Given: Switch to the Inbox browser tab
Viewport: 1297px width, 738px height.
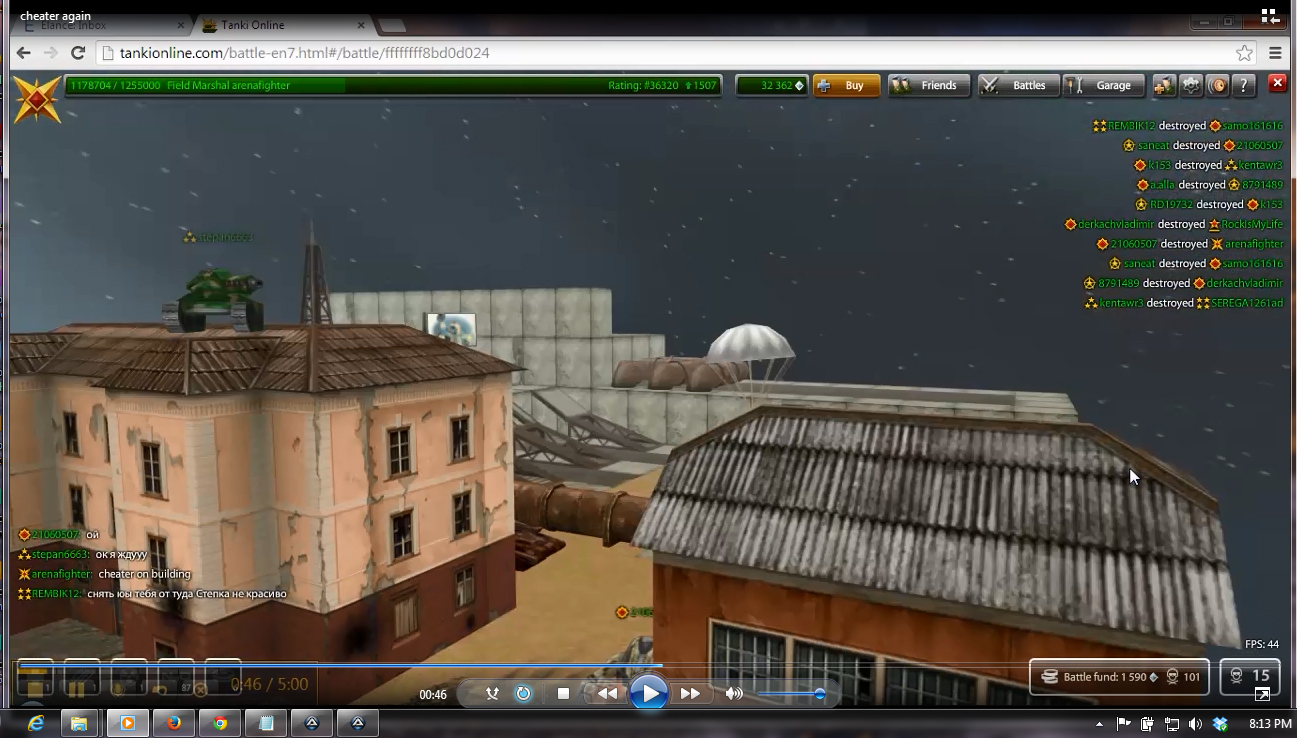Looking at the screenshot, I should coord(103,25).
